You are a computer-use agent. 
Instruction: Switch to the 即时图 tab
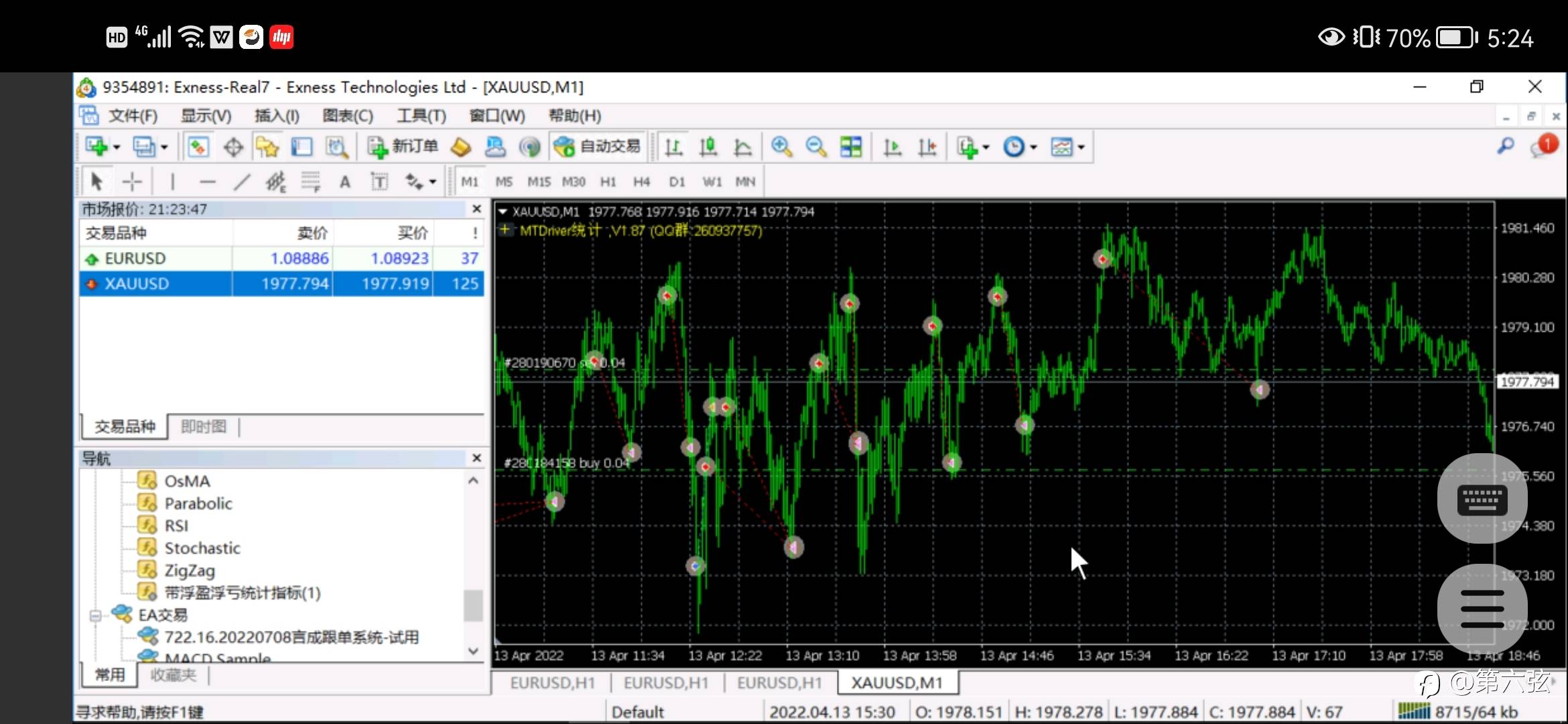pos(204,427)
